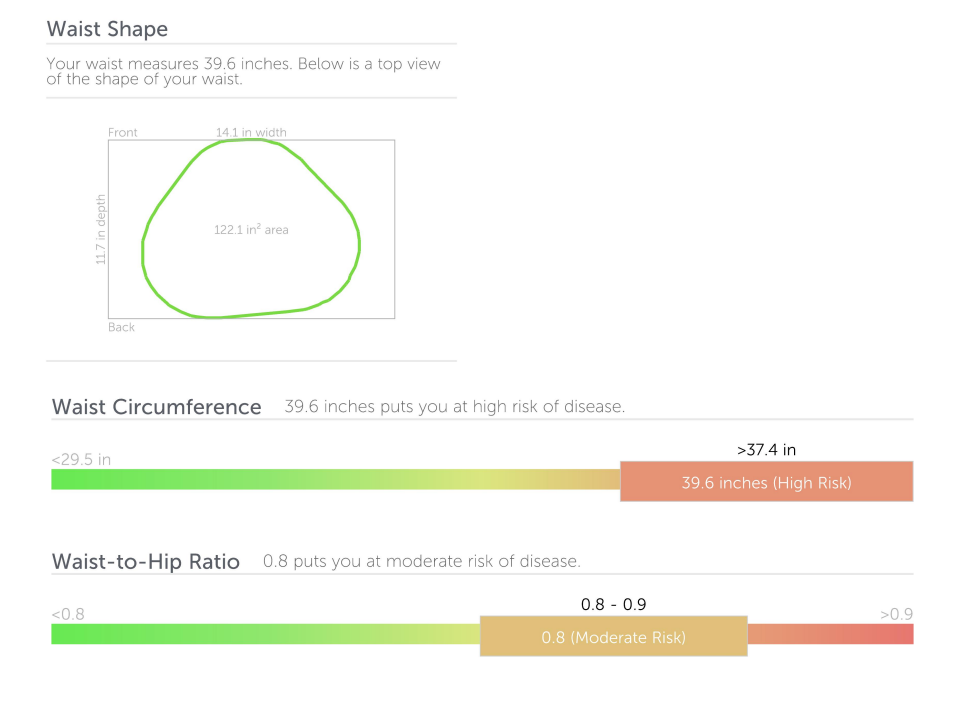Viewport: 967px width, 720px height.
Task: Click the Waist-to-Hip Ratio heading
Action: point(146,561)
